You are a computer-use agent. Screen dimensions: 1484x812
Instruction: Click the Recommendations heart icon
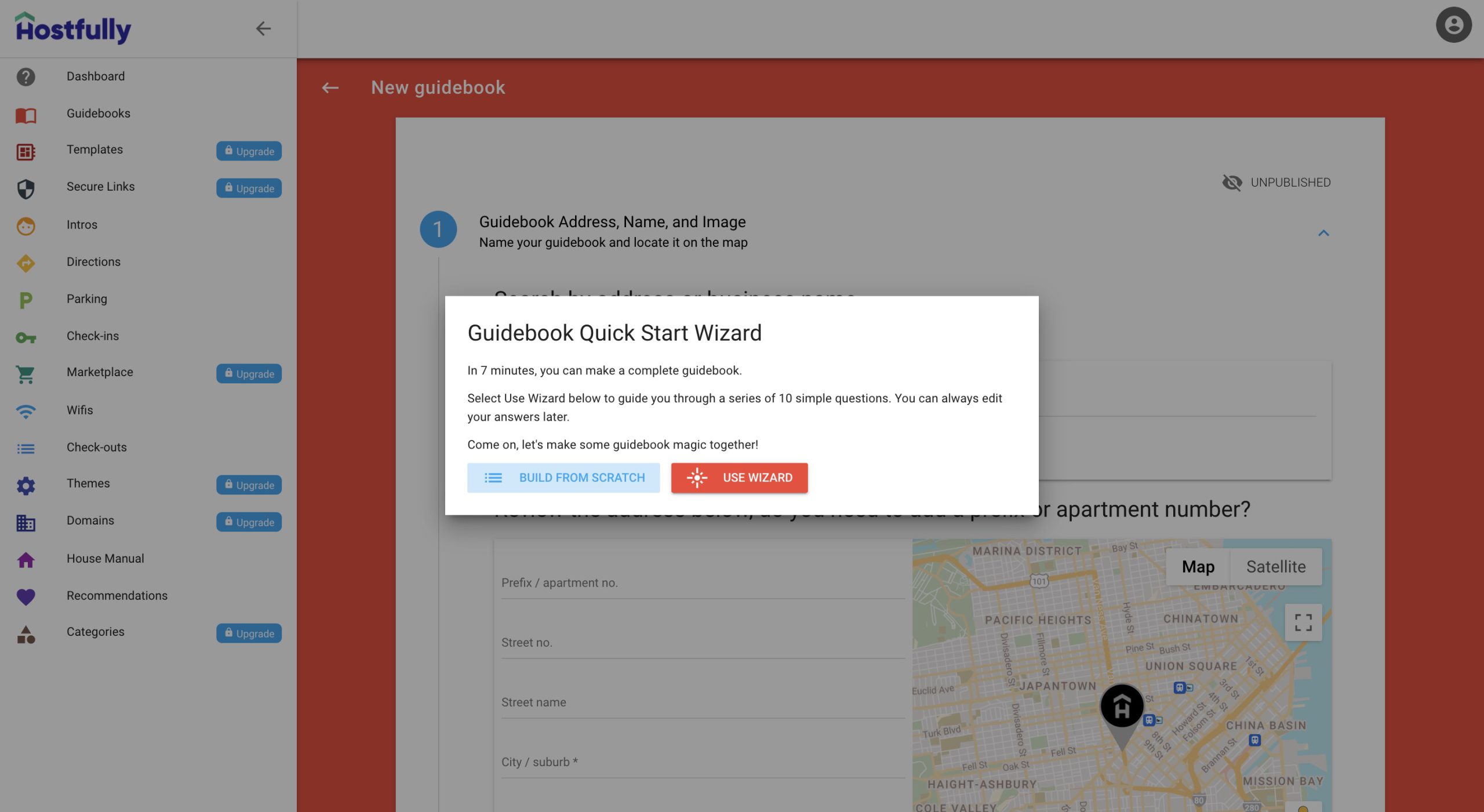(26, 596)
